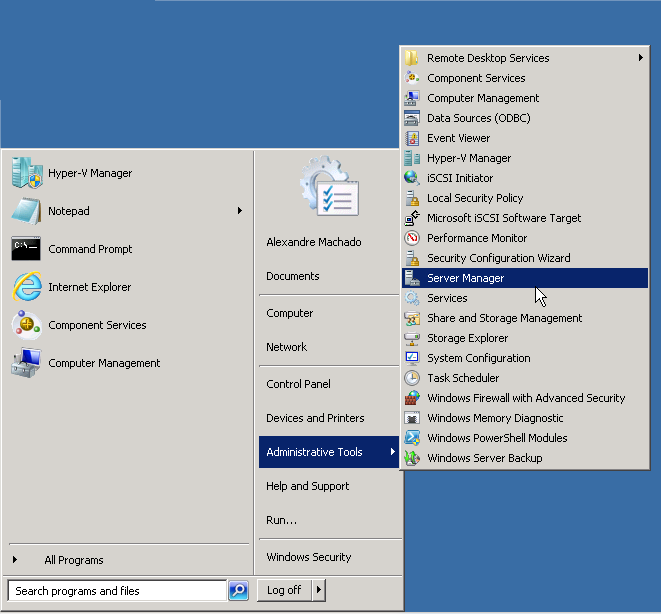Viewport: 661px width, 614px height.
Task: Click the Component Services icon in Administrative Tools
Action: pyautogui.click(x=412, y=78)
